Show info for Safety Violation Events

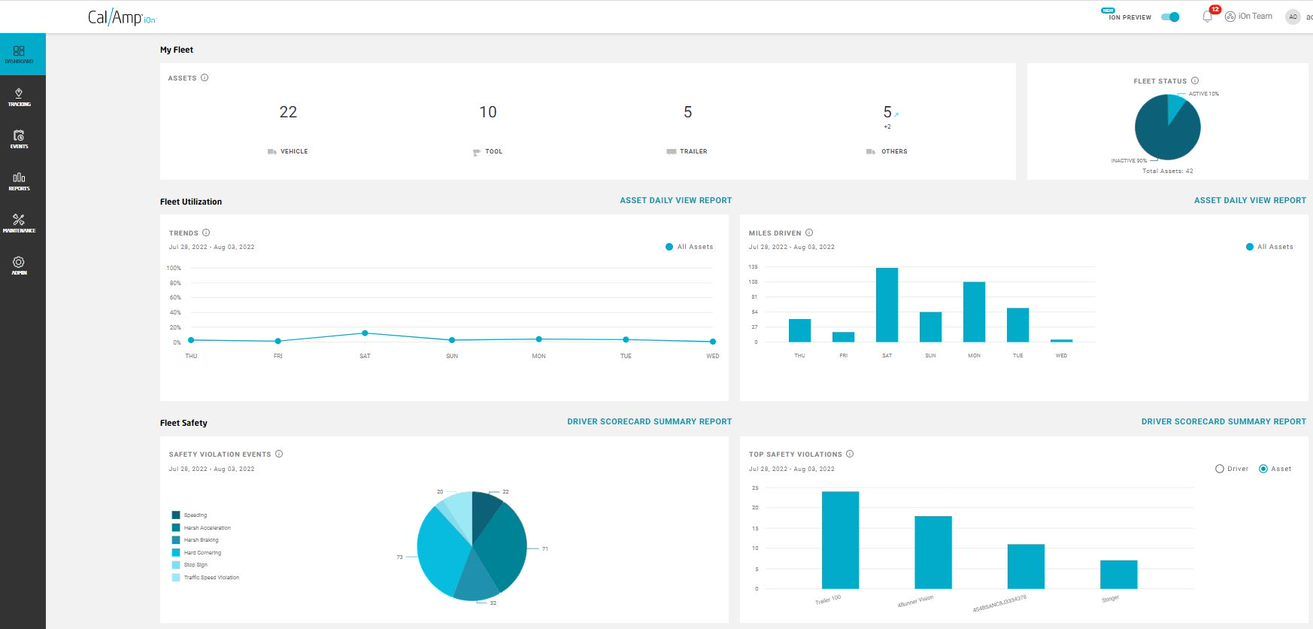[x=279, y=454]
